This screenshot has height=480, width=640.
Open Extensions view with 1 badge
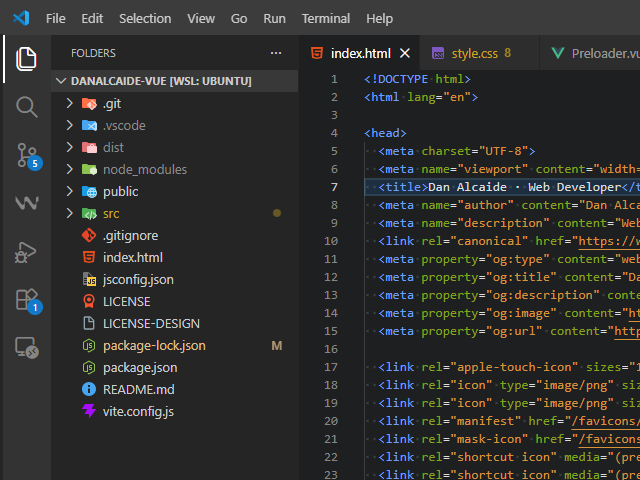(28, 301)
